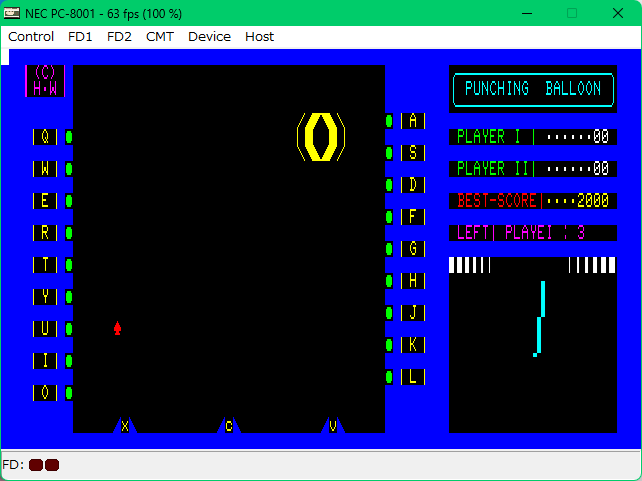Click the C launcher at bottom
Screen dimensions: 642x481
[x=229, y=426]
